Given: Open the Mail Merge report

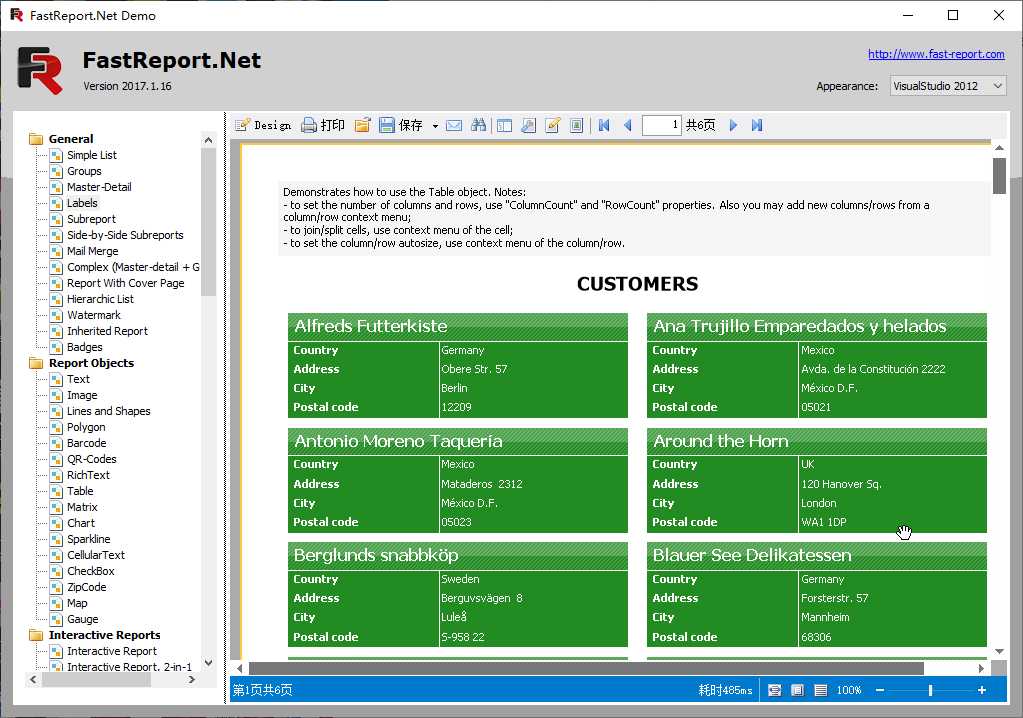Looking at the screenshot, I should (x=93, y=251).
